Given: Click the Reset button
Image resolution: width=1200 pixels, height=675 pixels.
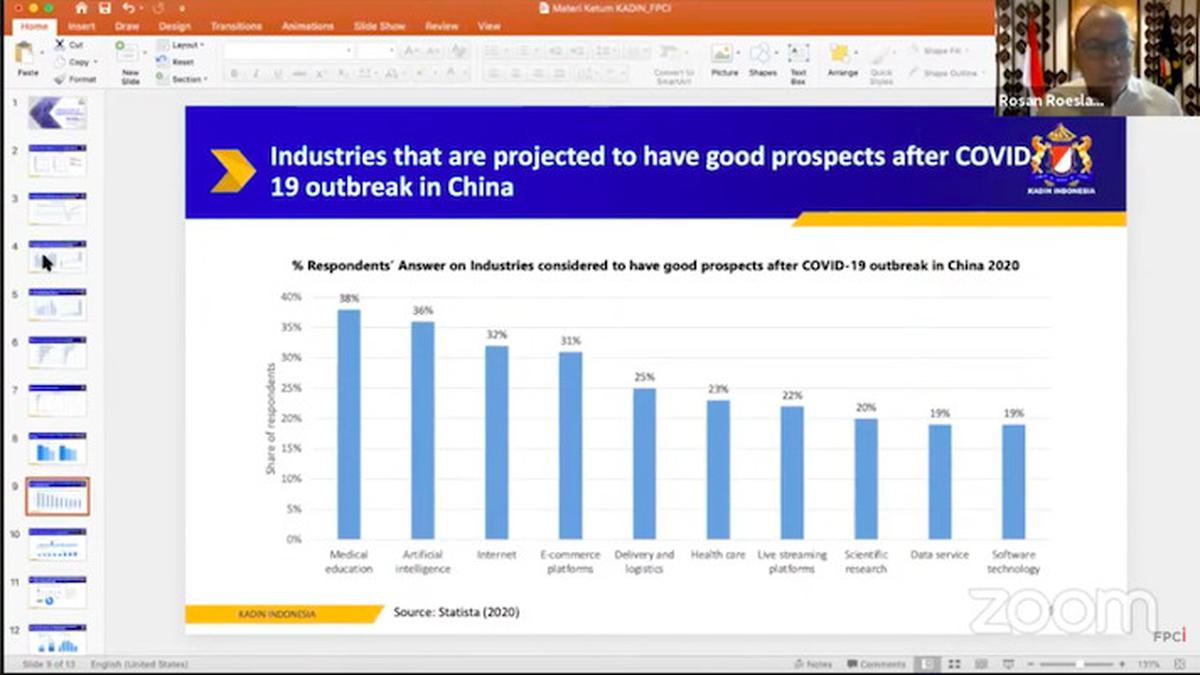Looking at the screenshot, I should pos(181,62).
